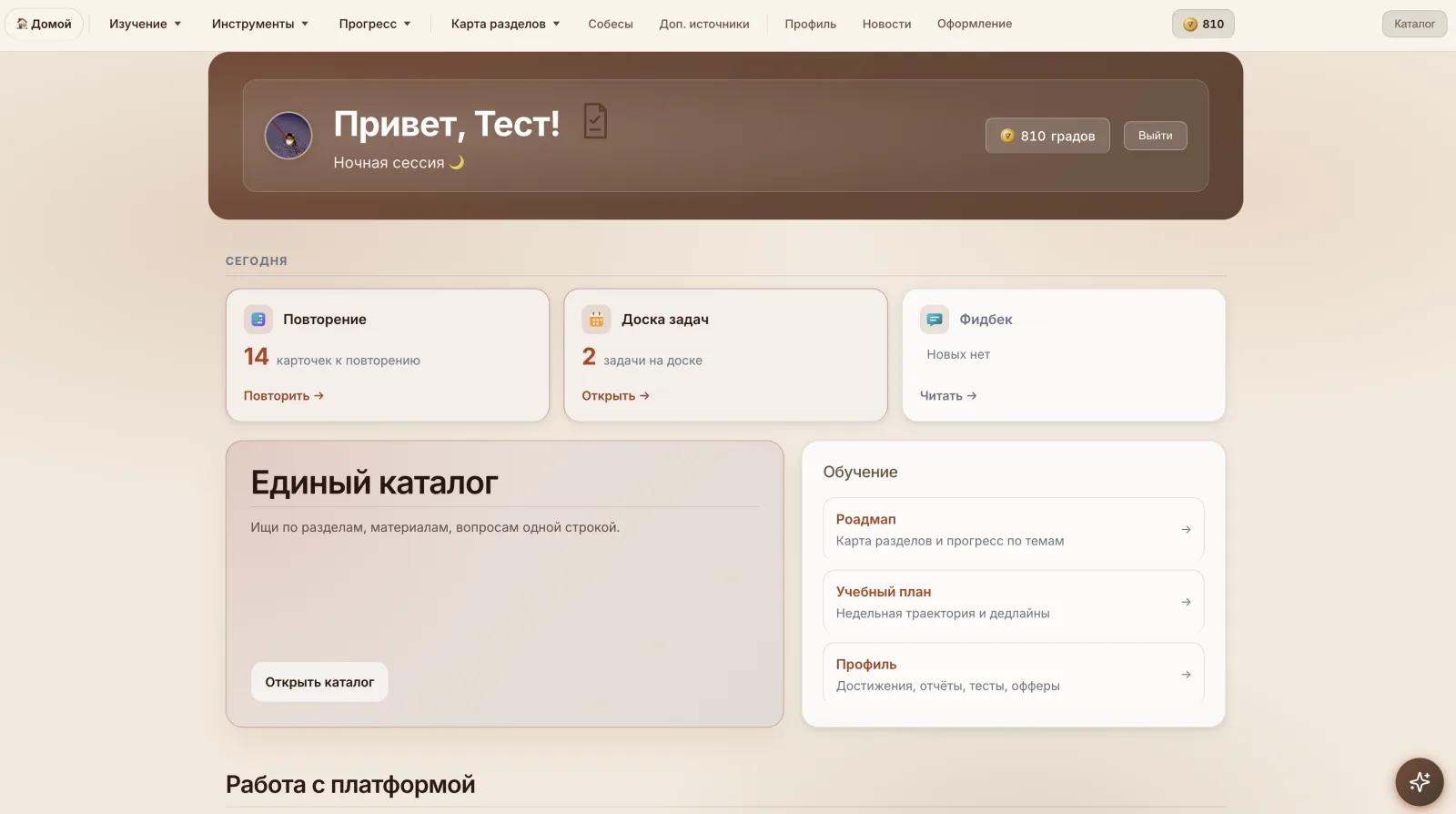1456x814 pixels.
Task: Go to Профиль in top navigation
Action: coord(811,24)
